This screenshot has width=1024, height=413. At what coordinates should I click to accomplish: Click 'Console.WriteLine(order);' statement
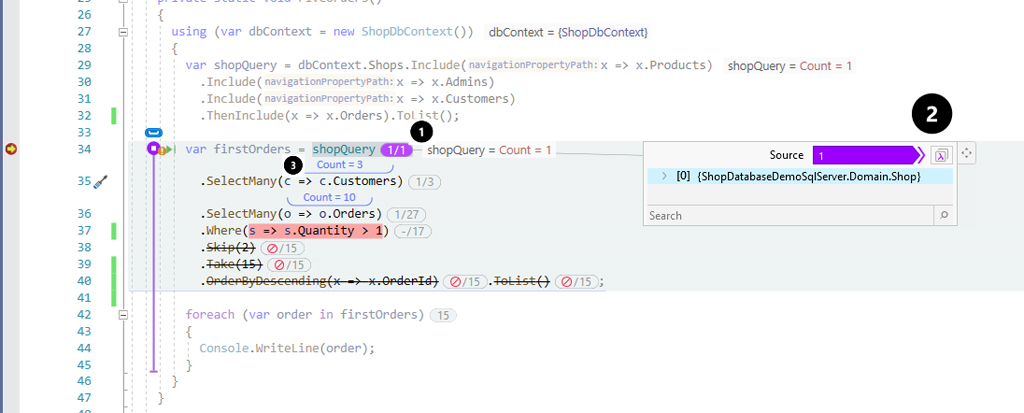coord(287,348)
